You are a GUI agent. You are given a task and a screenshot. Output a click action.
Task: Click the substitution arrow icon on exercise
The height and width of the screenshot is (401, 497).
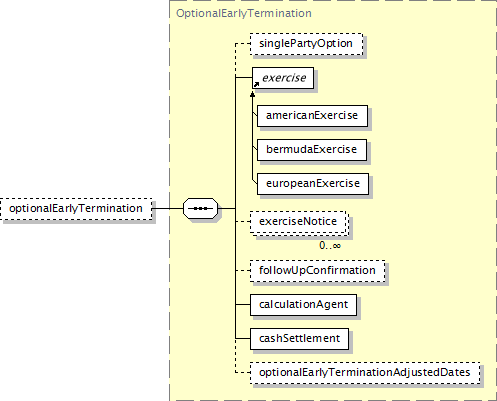point(256,85)
